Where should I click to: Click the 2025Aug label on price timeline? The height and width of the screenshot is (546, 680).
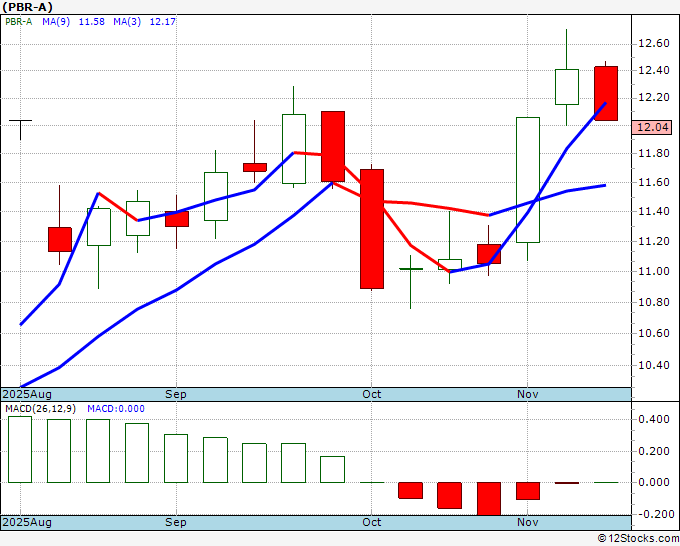pyautogui.click(x=27, y=394)
